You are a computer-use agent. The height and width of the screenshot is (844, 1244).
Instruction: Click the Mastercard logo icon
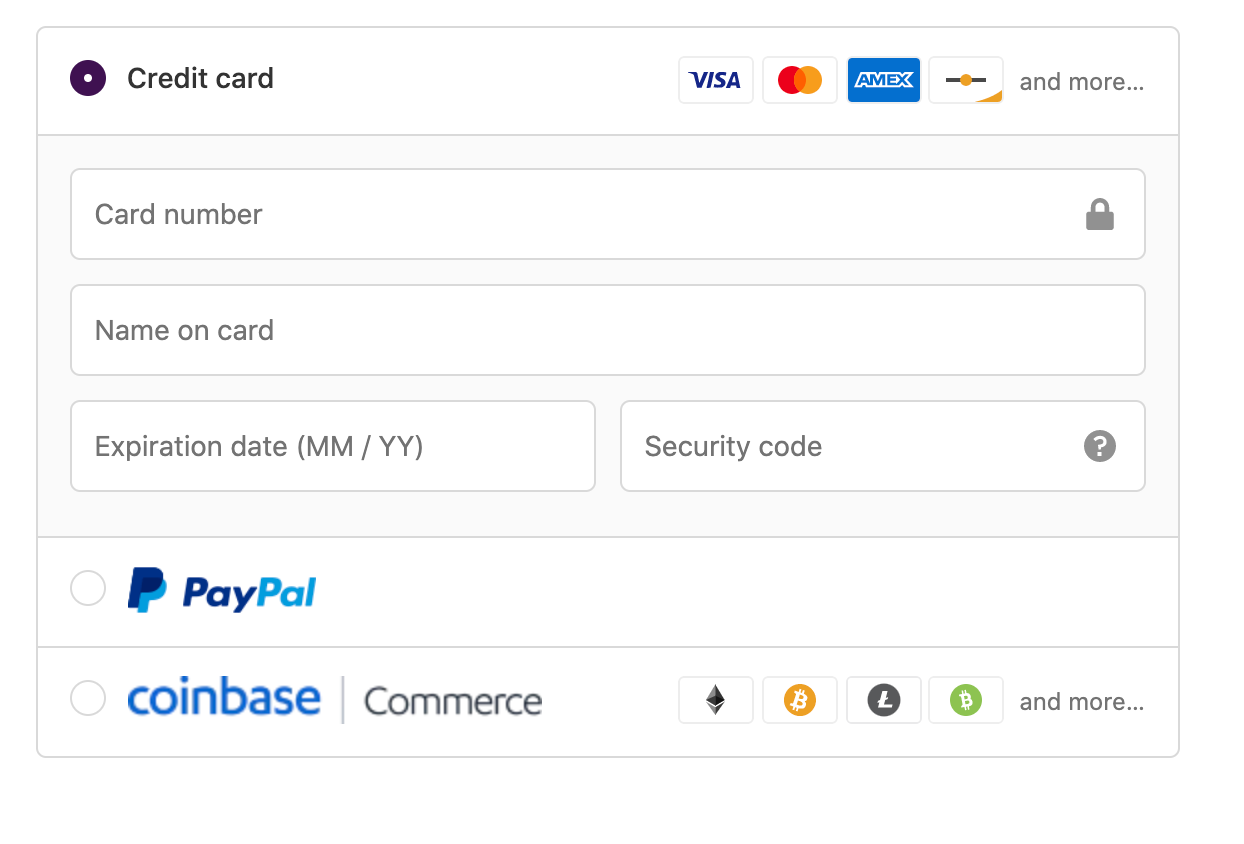pyautogui.click(x=799, y=80)
